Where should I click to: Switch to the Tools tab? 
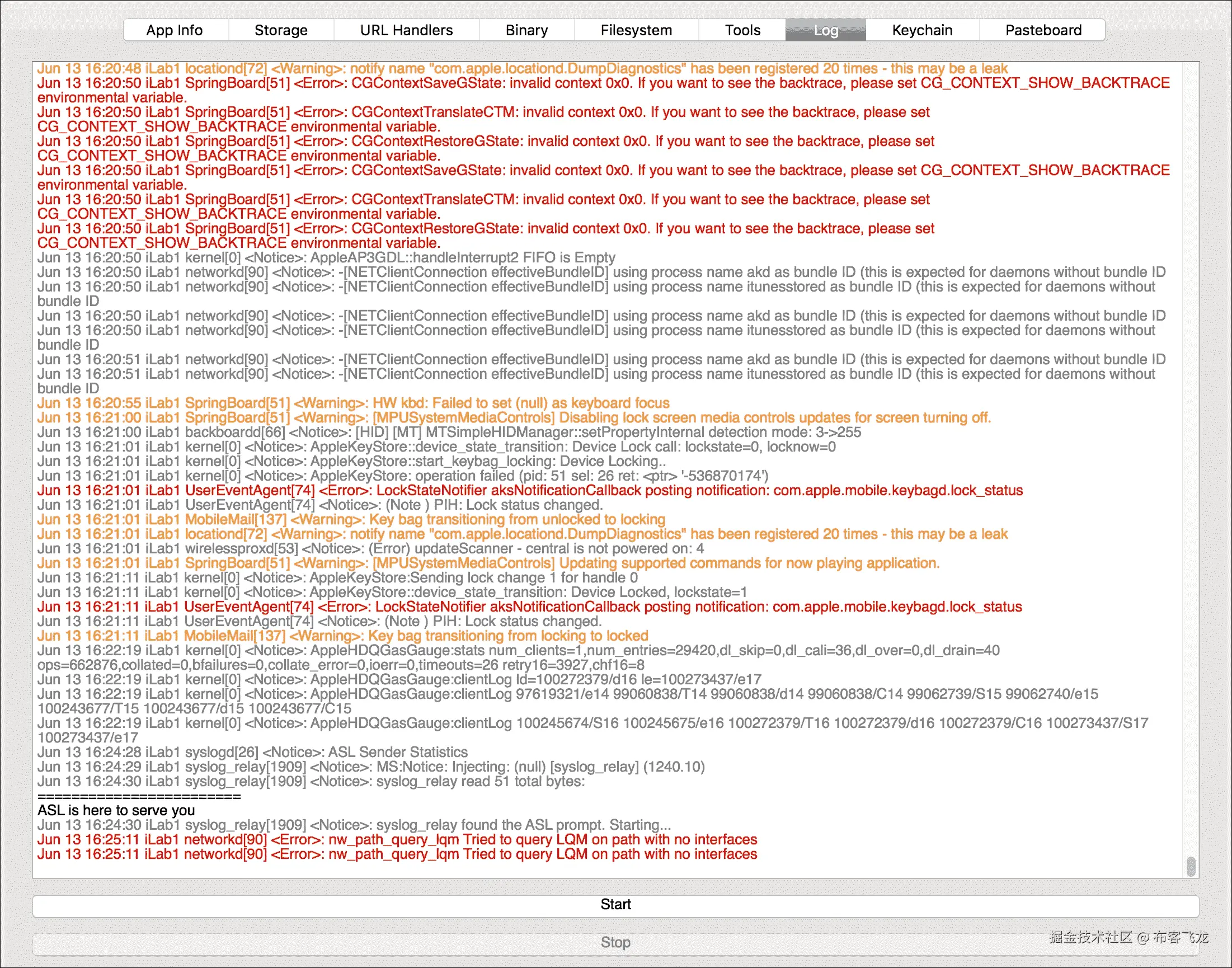pos(742,30)
